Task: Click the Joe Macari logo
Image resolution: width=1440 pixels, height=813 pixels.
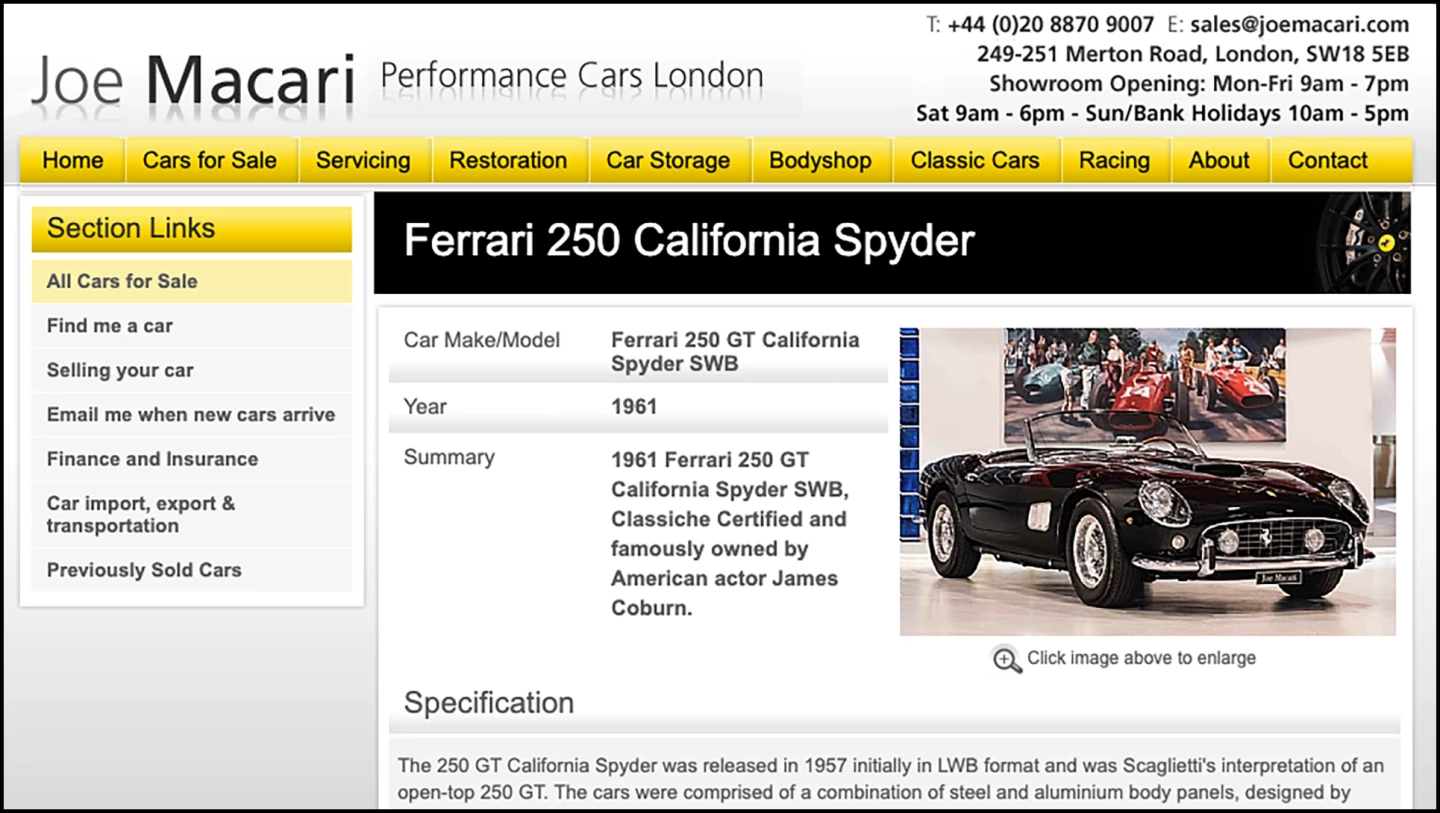Action: tap(193, 80)
